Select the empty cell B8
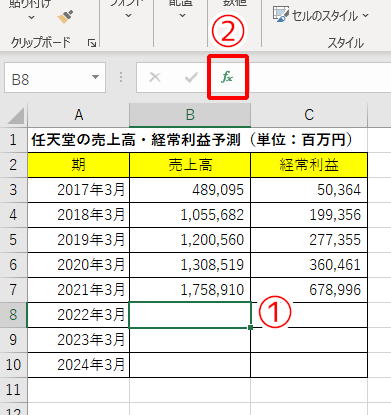This screenshot has width=391, height=415. click(x=190, y=315)
